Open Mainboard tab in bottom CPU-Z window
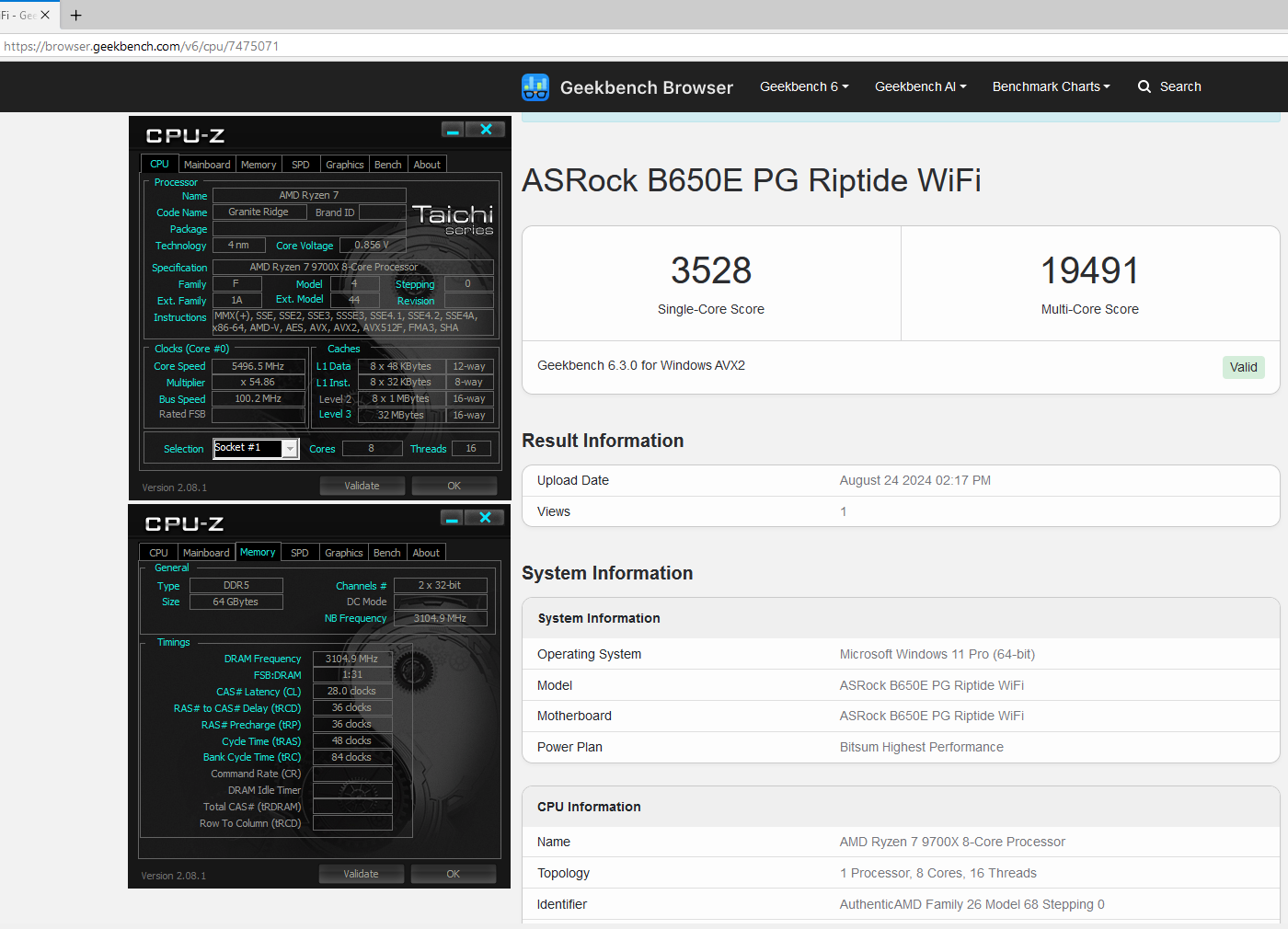This screenshot has height=929, width=1288. click(x=206, y=553)
